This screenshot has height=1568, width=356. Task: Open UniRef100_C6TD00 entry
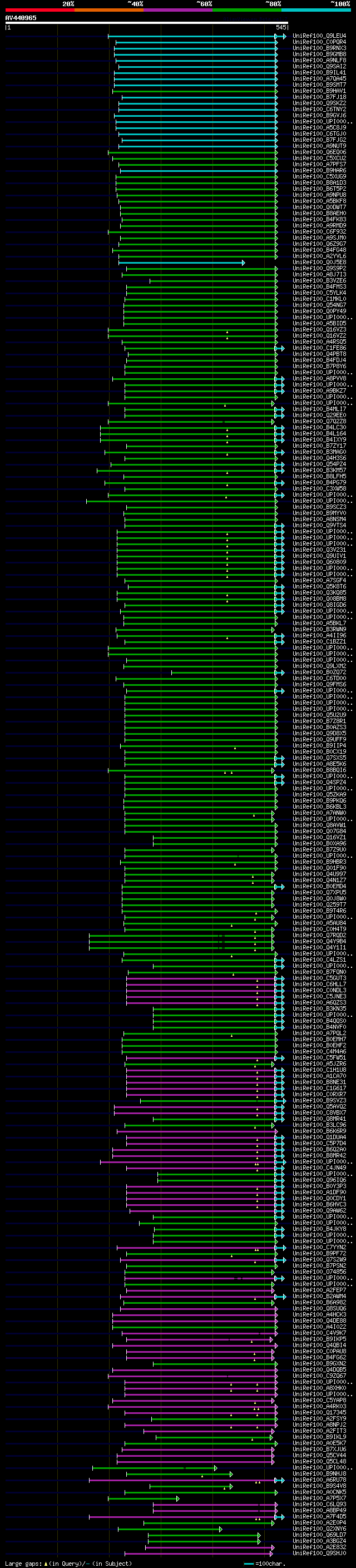[x=319, y=678]
